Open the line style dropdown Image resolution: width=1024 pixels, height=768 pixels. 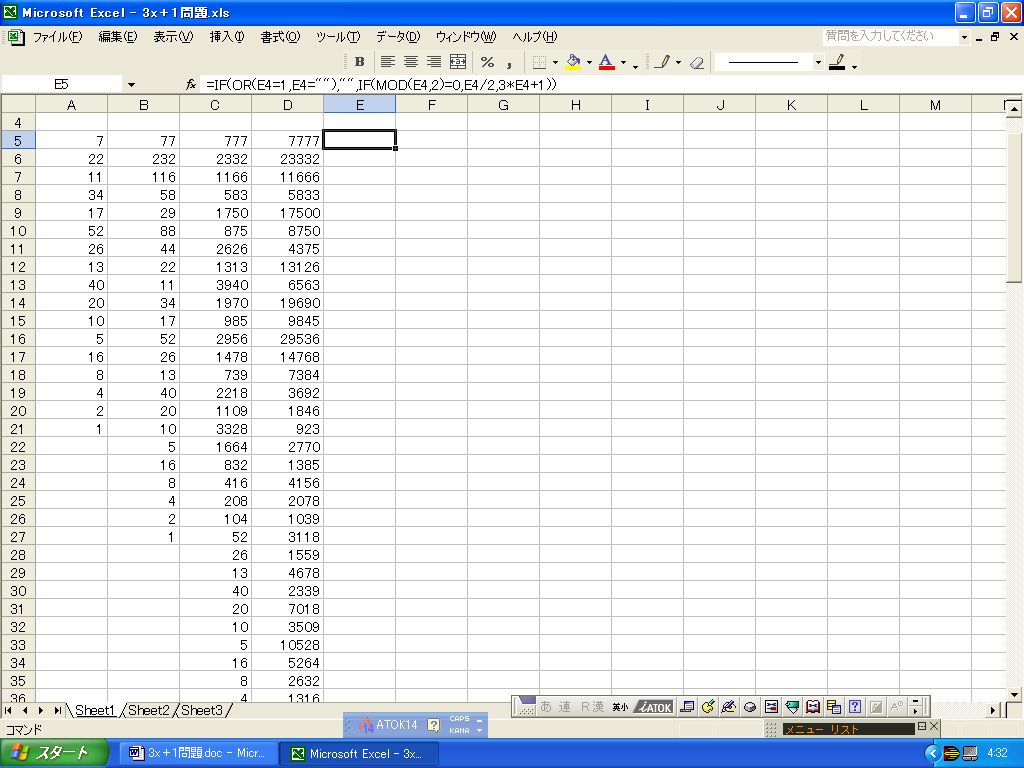pos(818,62)
